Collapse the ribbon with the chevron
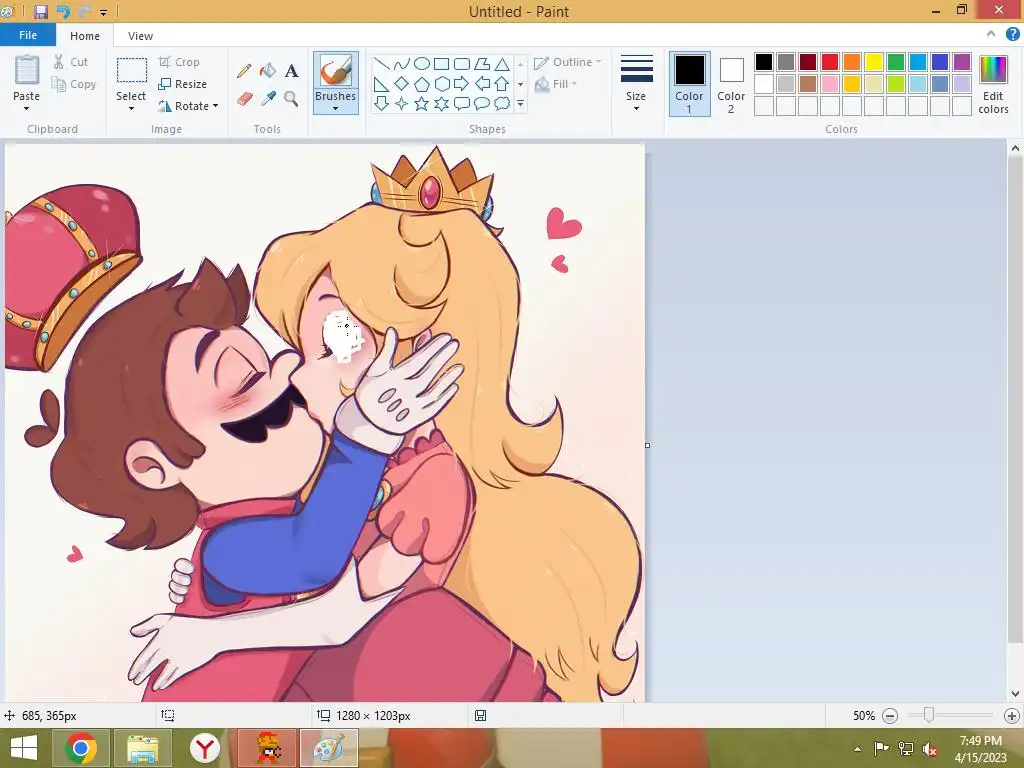Image resolution: width=1024 pixels, height=768 pixels. pyautogui.click(x=991, y=35)
